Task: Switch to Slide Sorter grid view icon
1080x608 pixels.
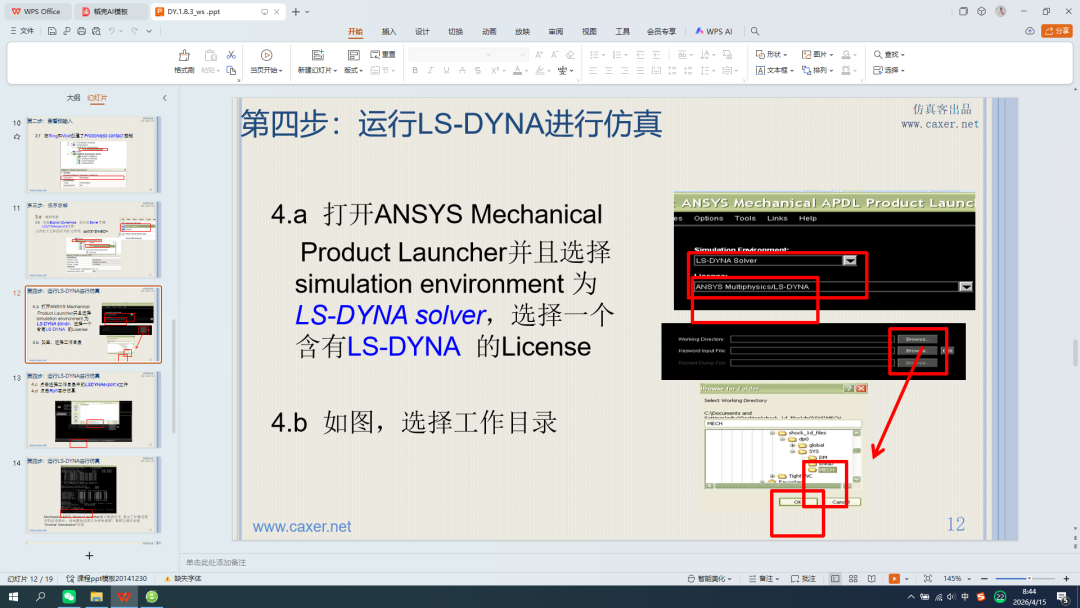Action: tap(853, 579)
